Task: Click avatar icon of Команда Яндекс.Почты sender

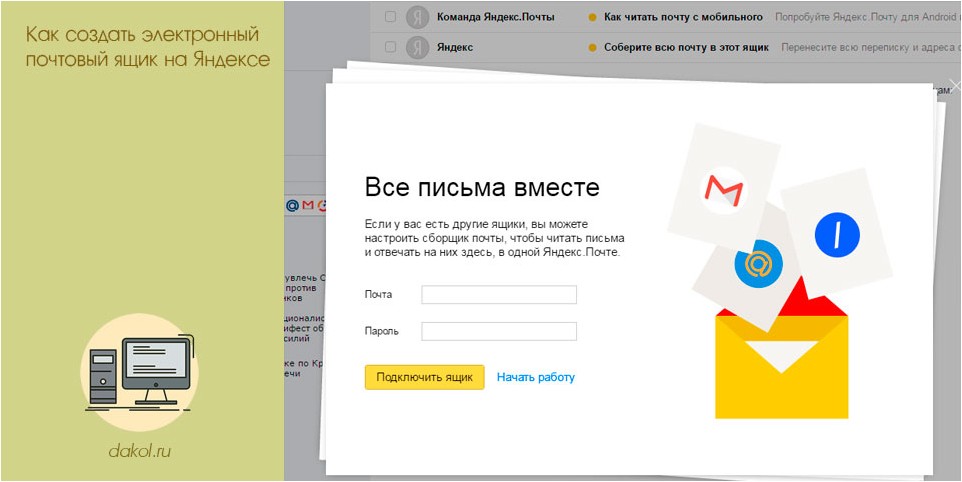Action: [x=417, y=17]
